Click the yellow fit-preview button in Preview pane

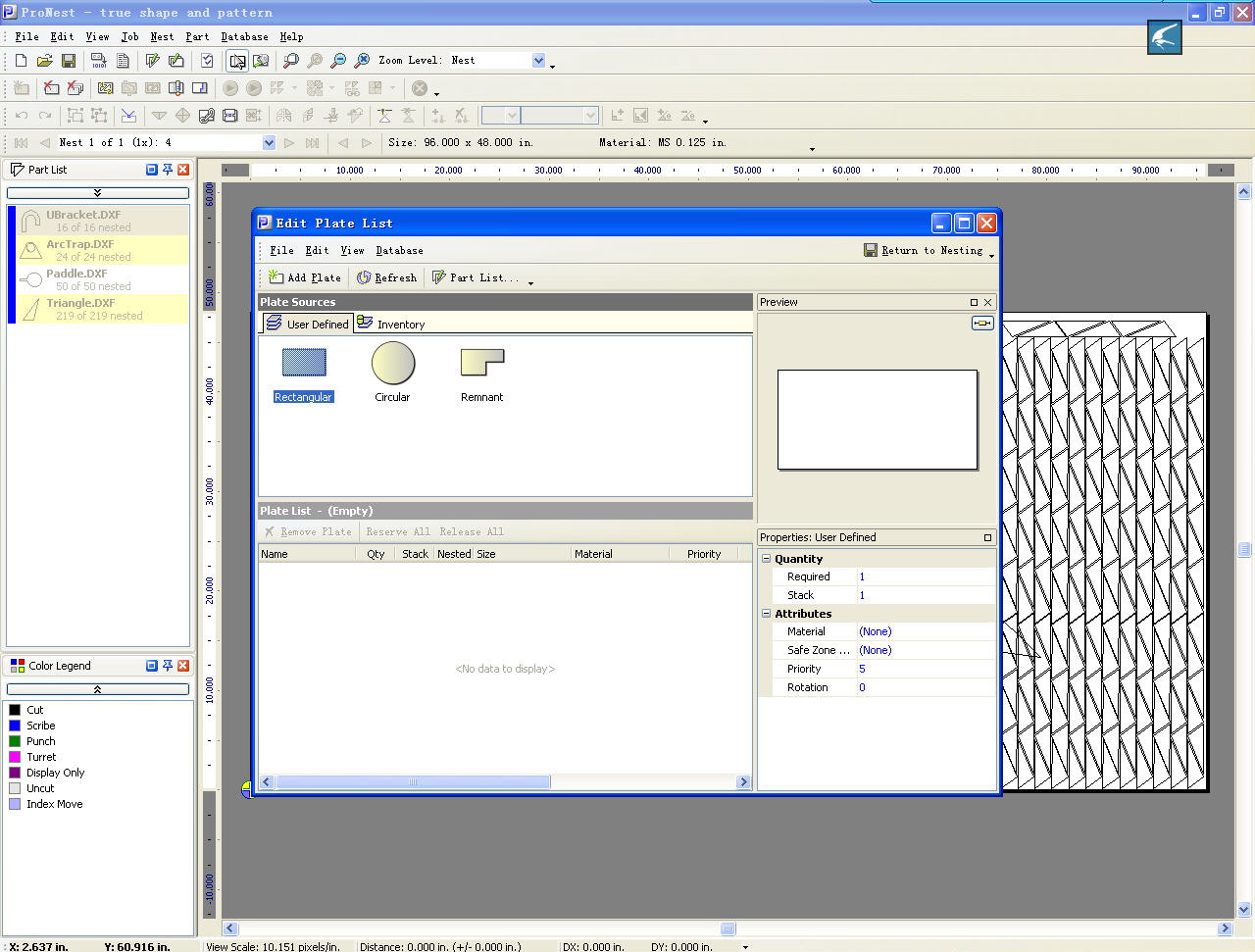click(982, 323)
